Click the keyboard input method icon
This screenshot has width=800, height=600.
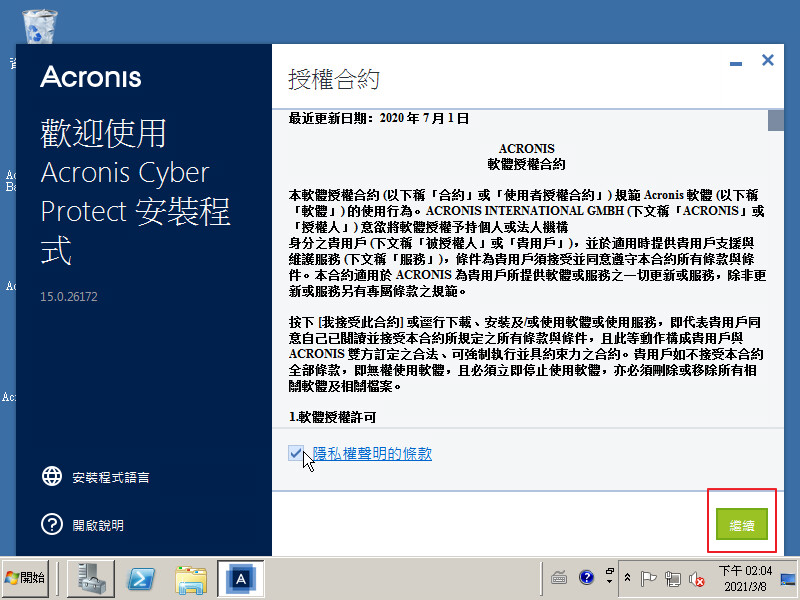click(559, 578)
